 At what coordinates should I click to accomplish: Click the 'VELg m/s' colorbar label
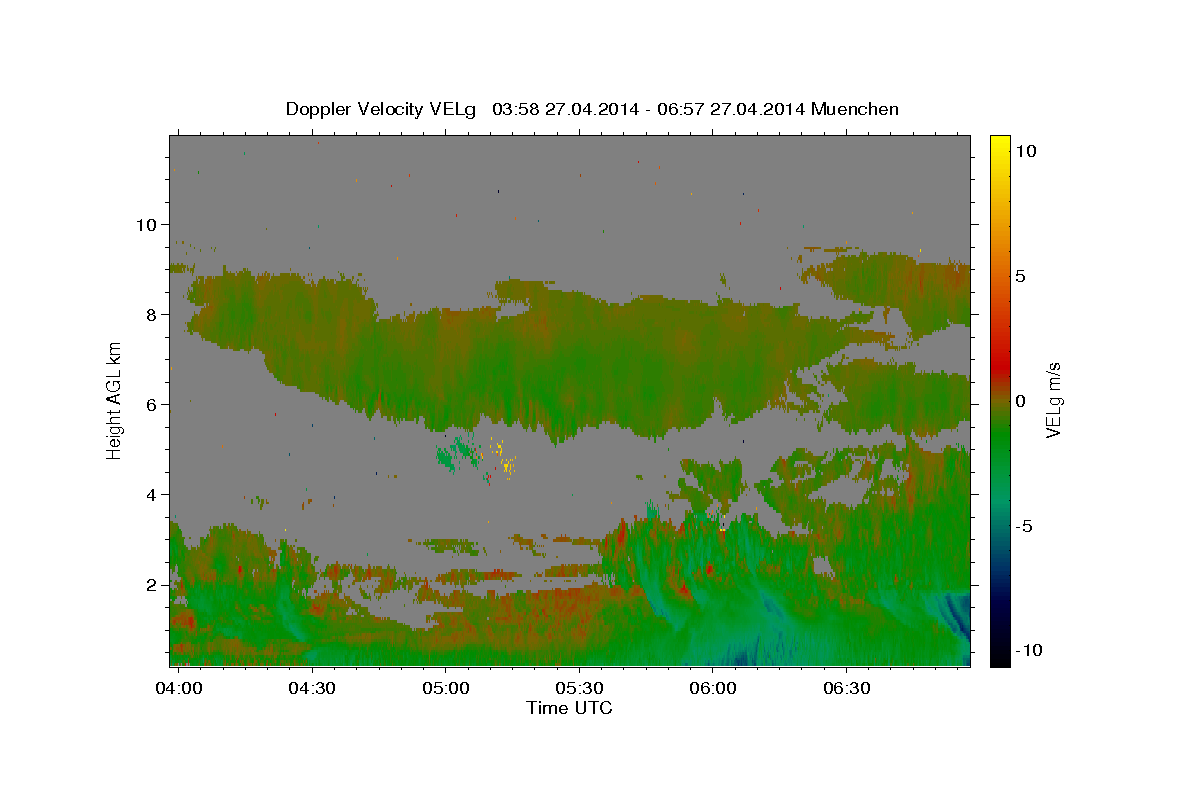coord(1053,400)
